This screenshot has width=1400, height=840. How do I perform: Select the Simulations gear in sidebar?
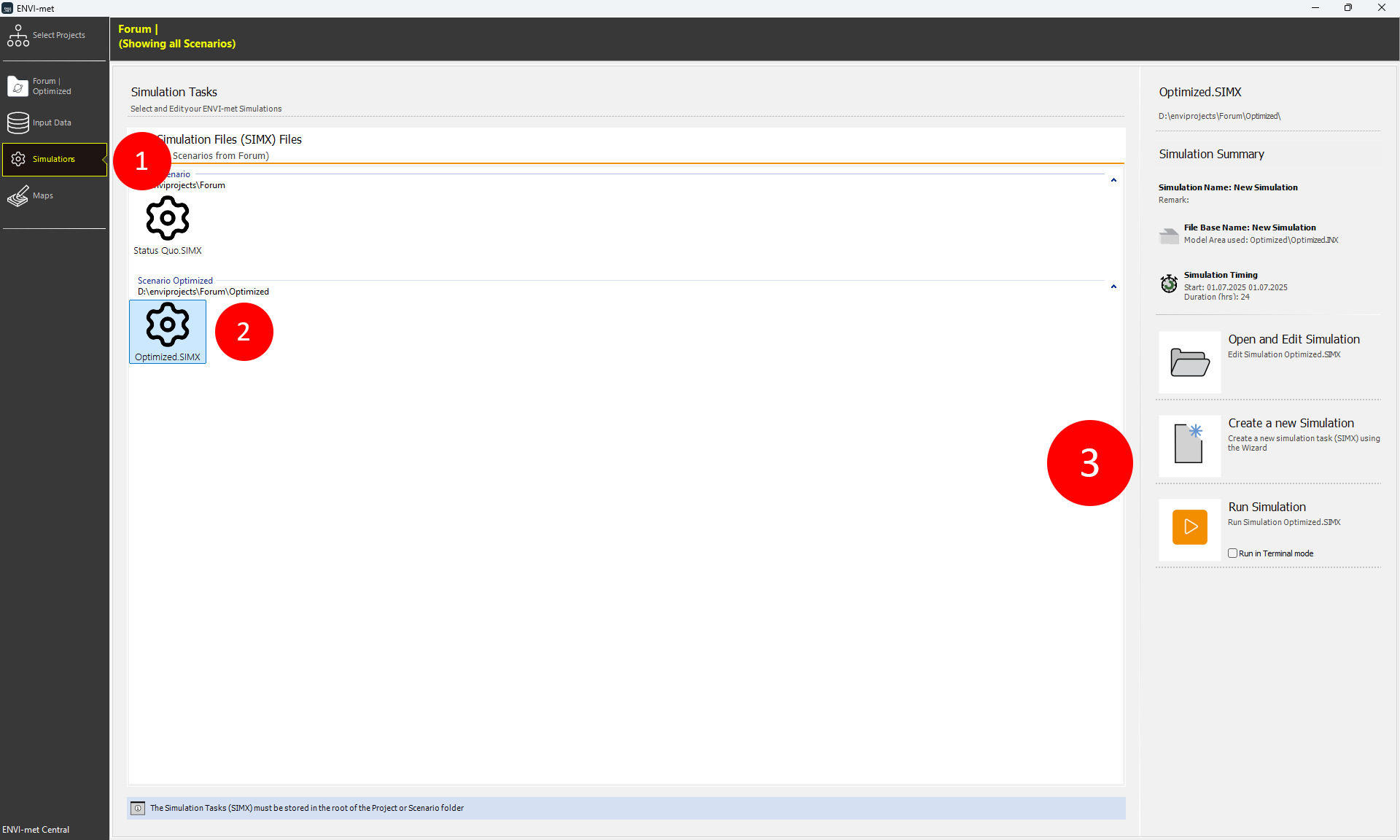pyautogui.click(x=18, y=159)
